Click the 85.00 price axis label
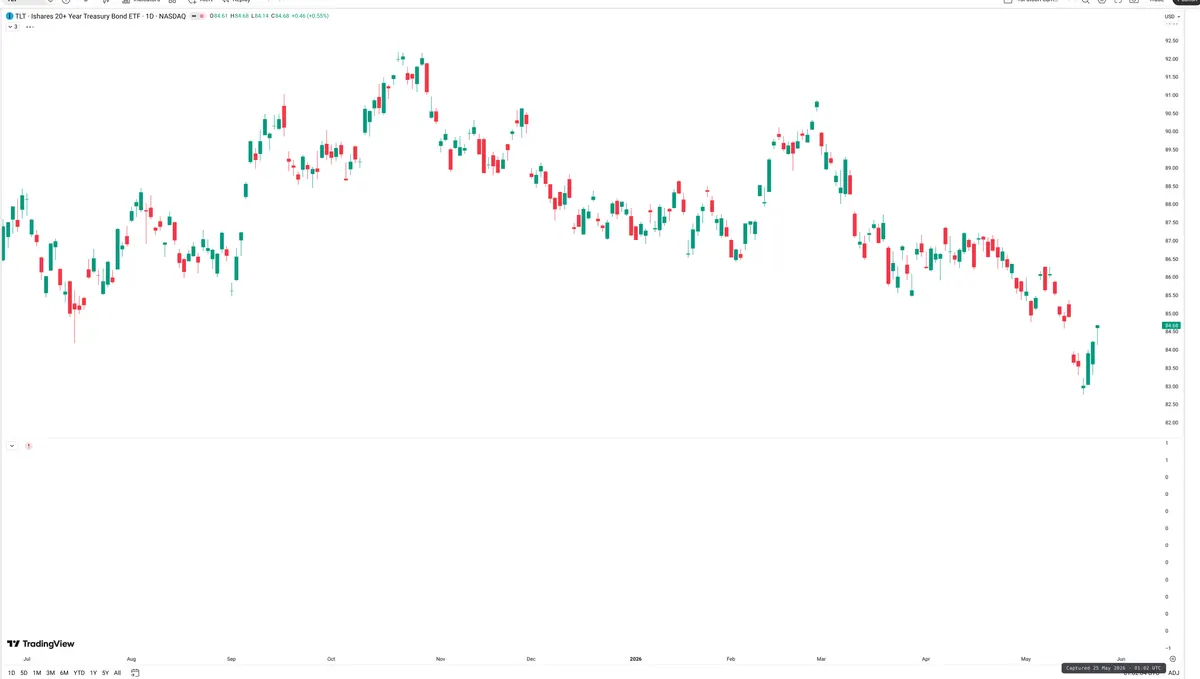1200x679 pixels. click(x=1171, y=314)
